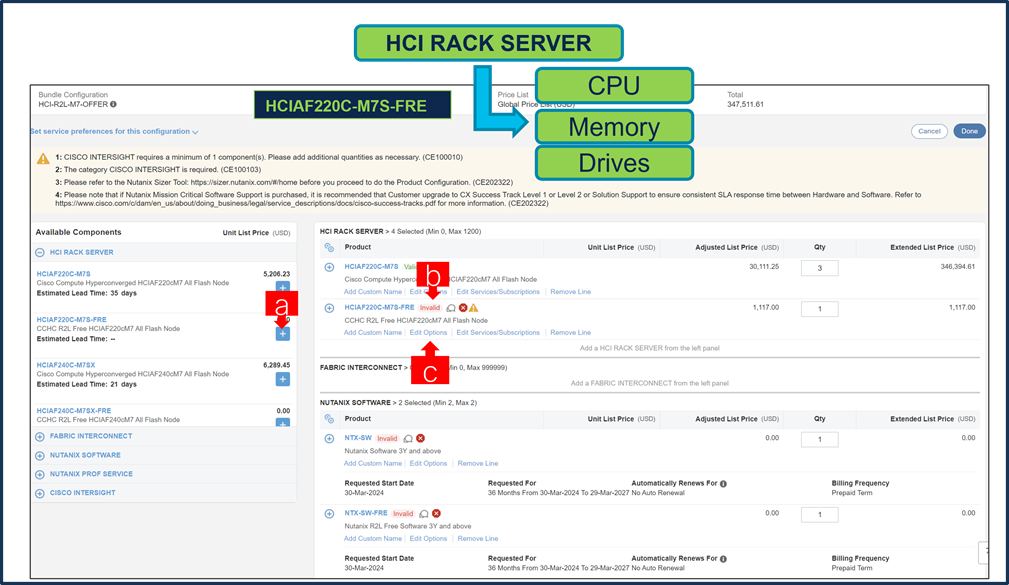Click red error icon on NTX-SW-FRE row

436,514
